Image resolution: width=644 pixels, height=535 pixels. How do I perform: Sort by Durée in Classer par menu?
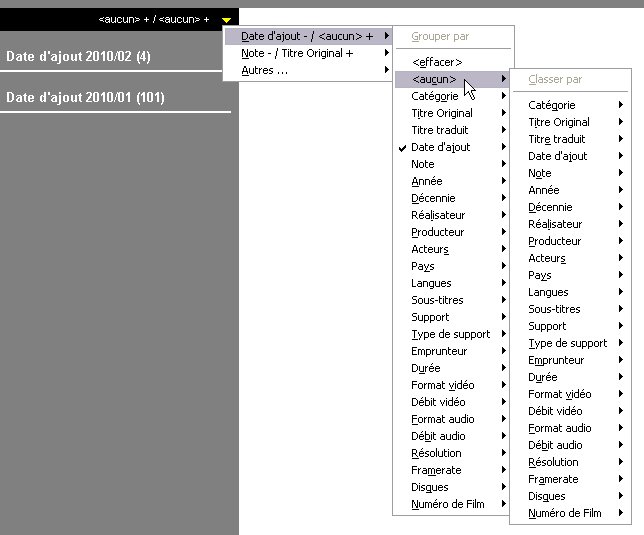pos(570,377)
